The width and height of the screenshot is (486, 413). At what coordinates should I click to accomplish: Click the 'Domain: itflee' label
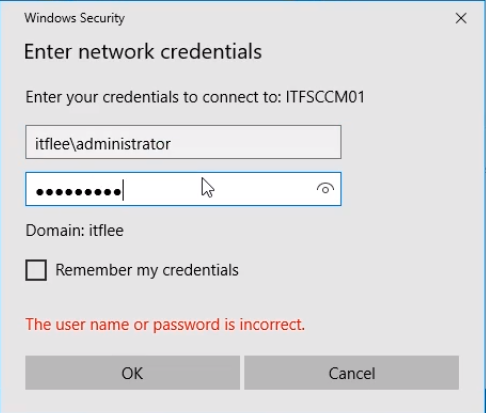click(75, 230)
